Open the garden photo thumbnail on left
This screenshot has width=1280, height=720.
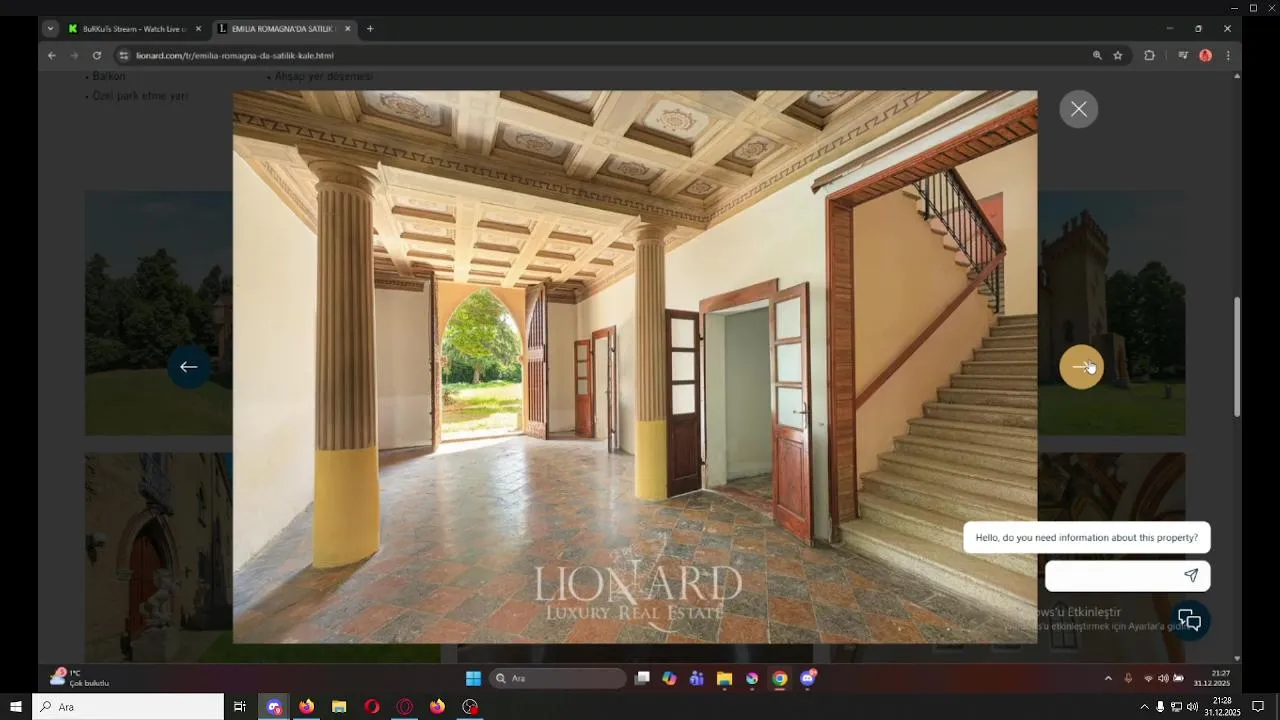[x=159, y=313]
